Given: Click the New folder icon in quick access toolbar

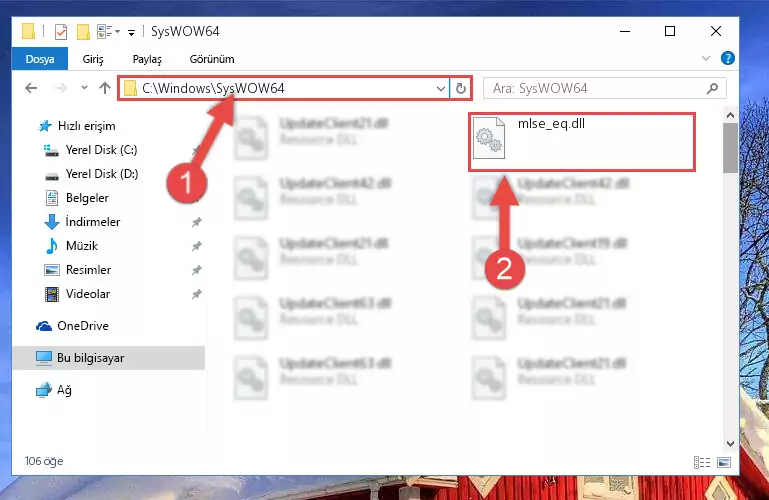Looking at the screenshot, I should point(83,32).
